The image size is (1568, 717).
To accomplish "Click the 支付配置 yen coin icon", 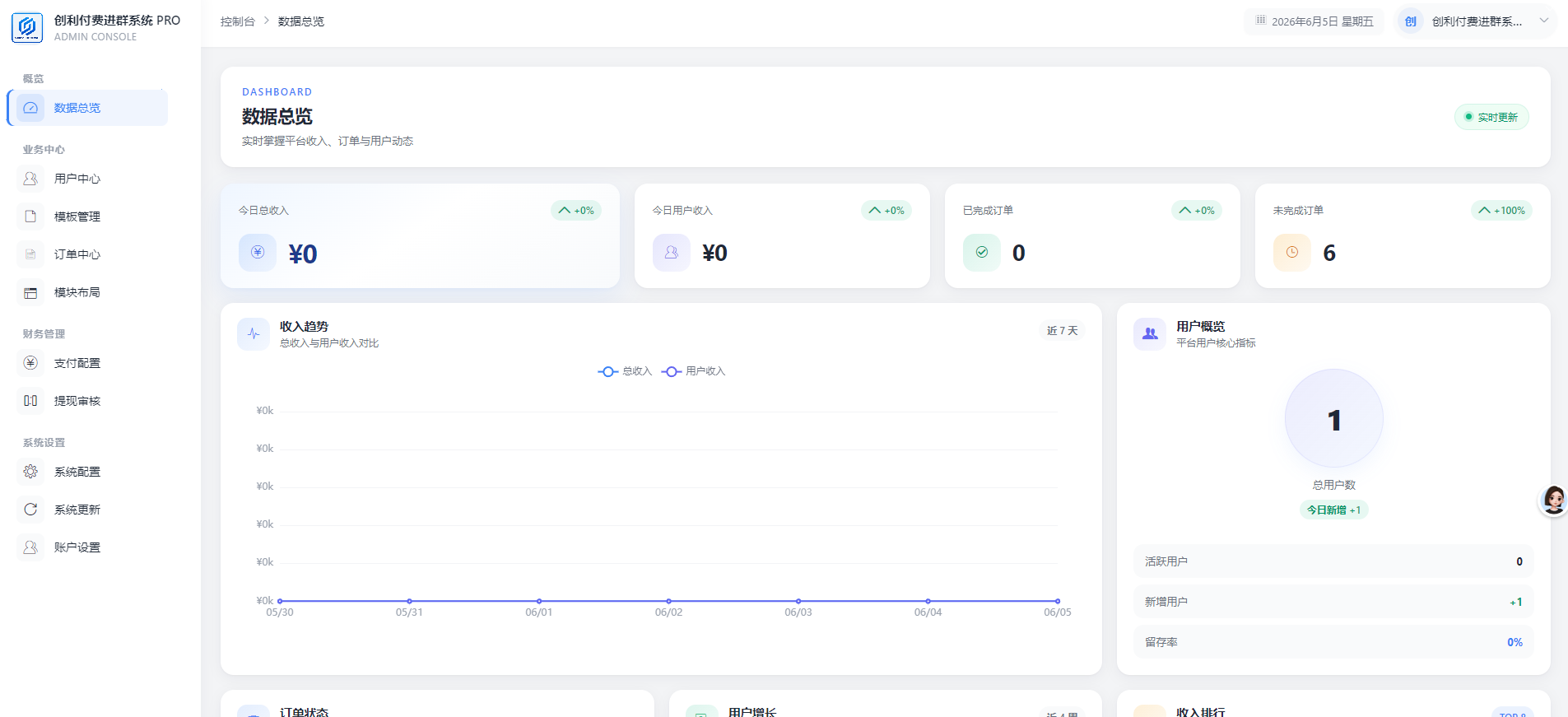I will pyautogui.click(x=30, y=363).
